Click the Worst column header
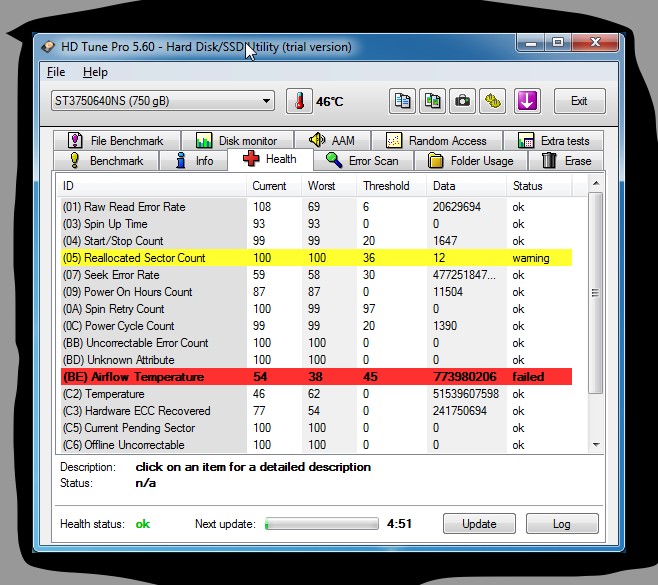The image size is (658, 585). [329, 186]
